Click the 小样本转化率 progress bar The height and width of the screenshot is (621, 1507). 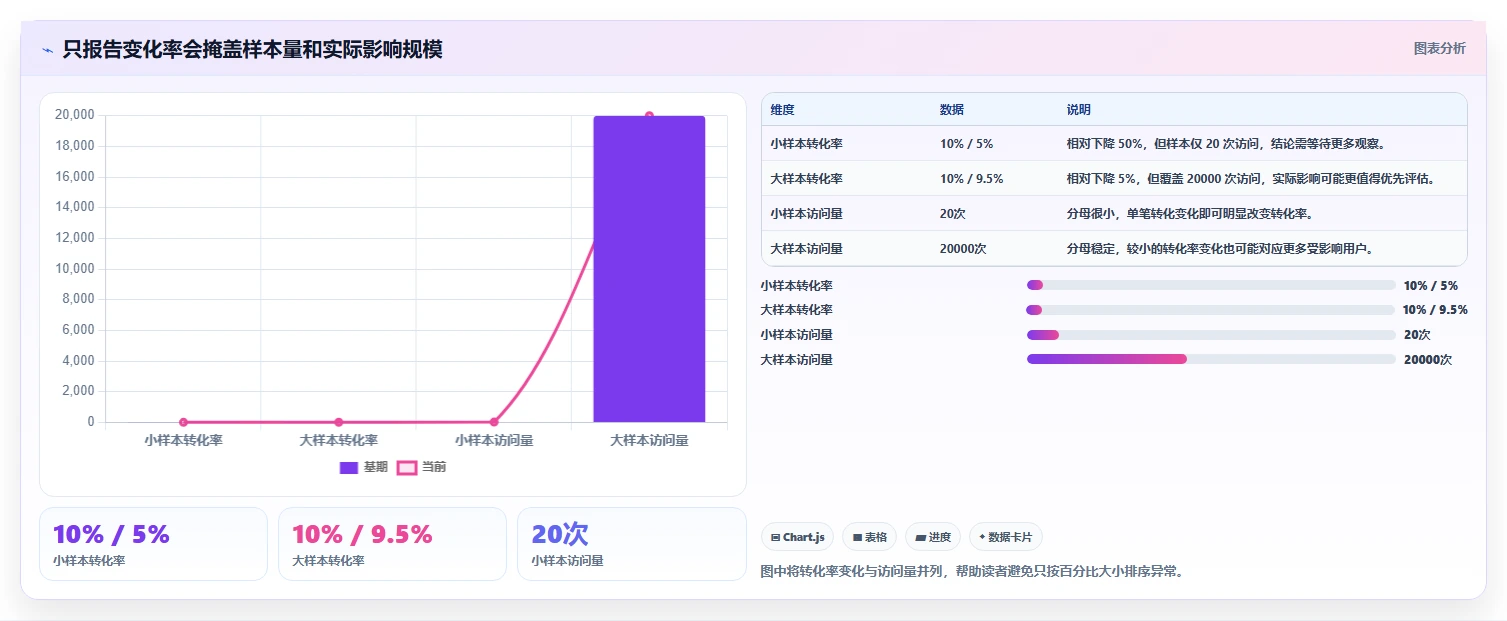(1211, 285)
